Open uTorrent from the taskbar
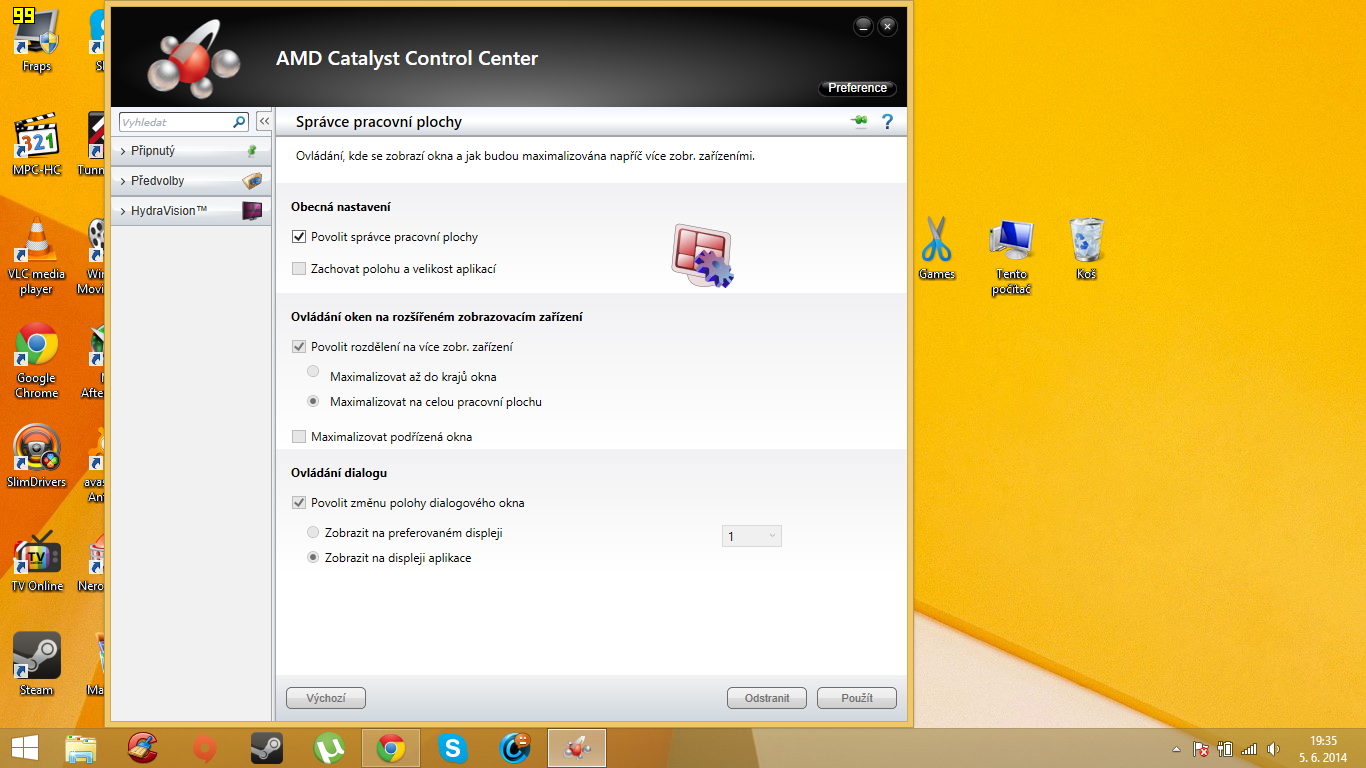This screenshot has height=768, width=1366. (x=329, y=748)
